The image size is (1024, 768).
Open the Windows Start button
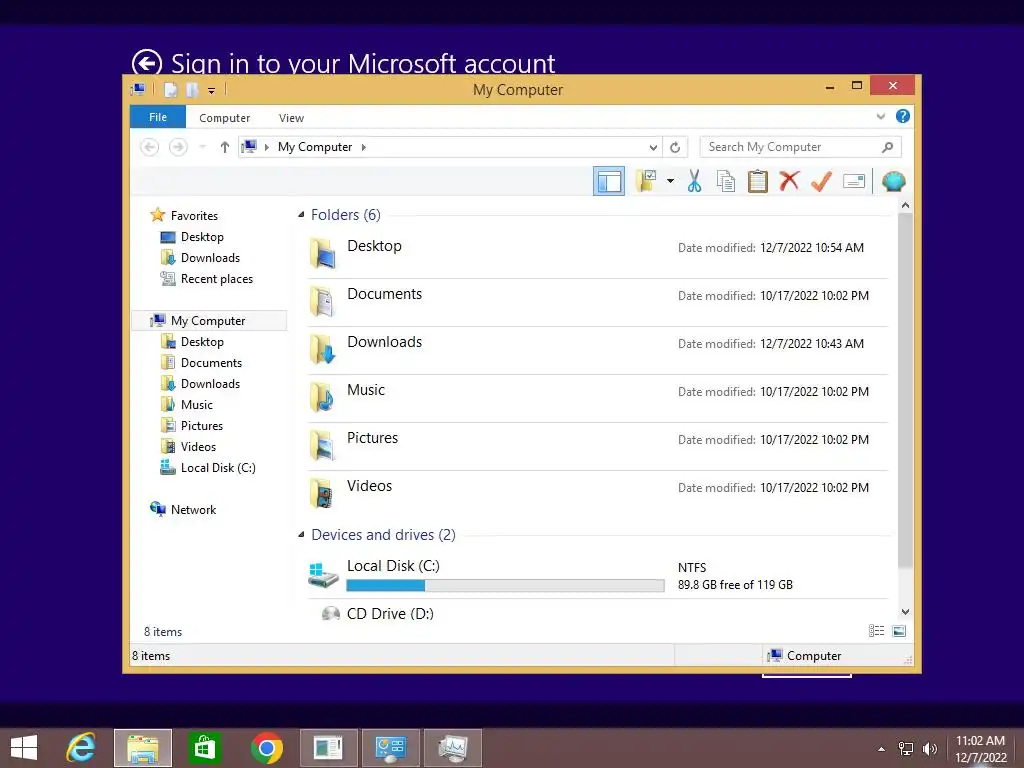[24, 748]
